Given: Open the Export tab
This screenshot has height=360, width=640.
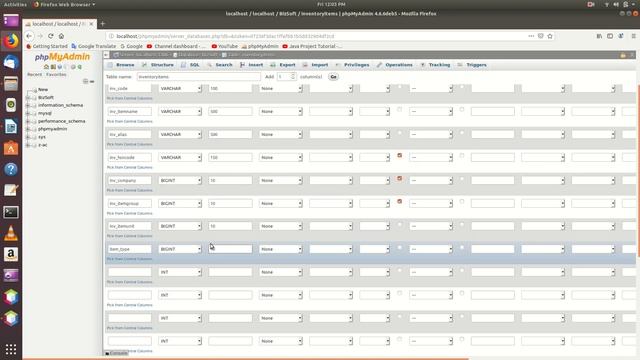Looking at the screenshot, I should (283, 65).
